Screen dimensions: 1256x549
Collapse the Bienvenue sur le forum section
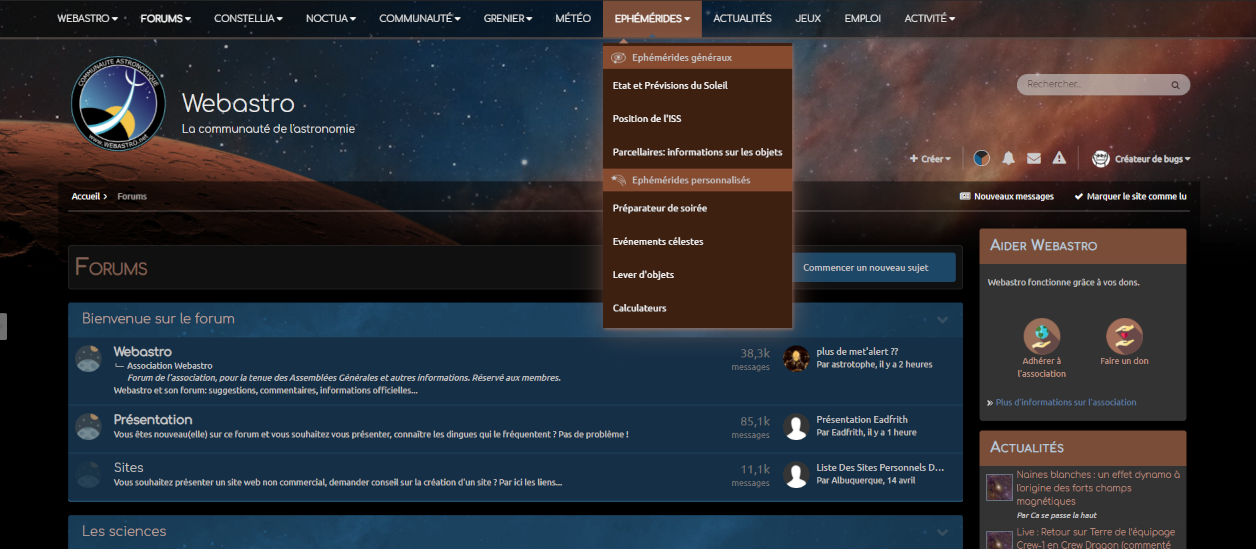coord(942,320)
